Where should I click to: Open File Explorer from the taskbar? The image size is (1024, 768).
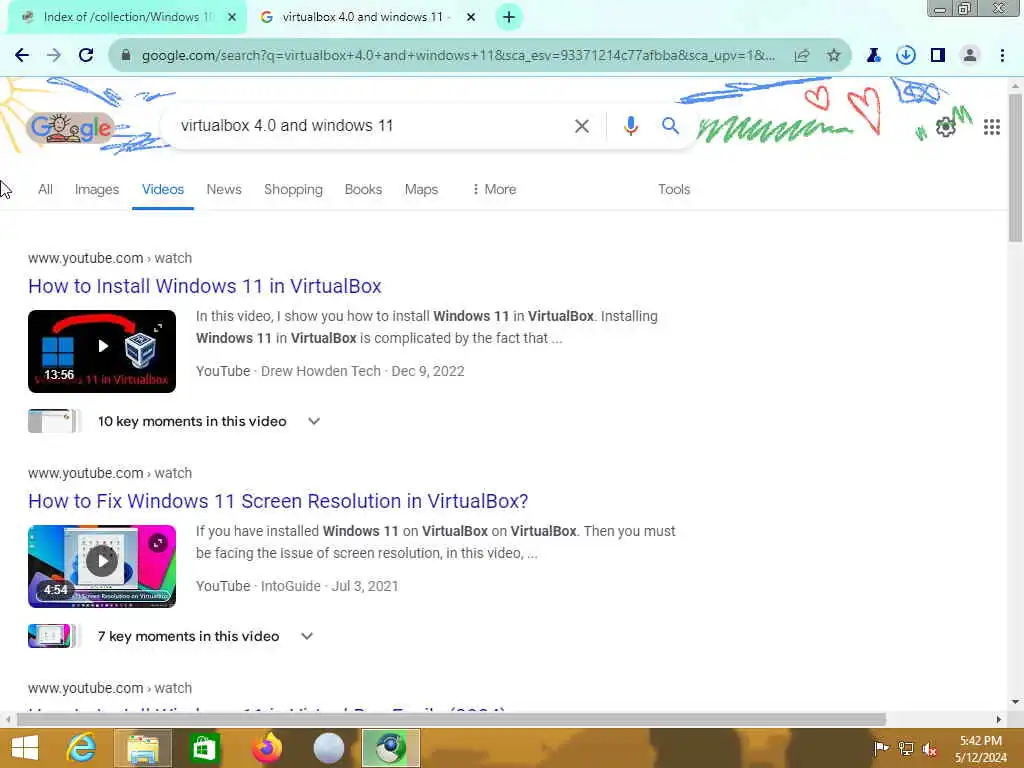tap(143, 748)
